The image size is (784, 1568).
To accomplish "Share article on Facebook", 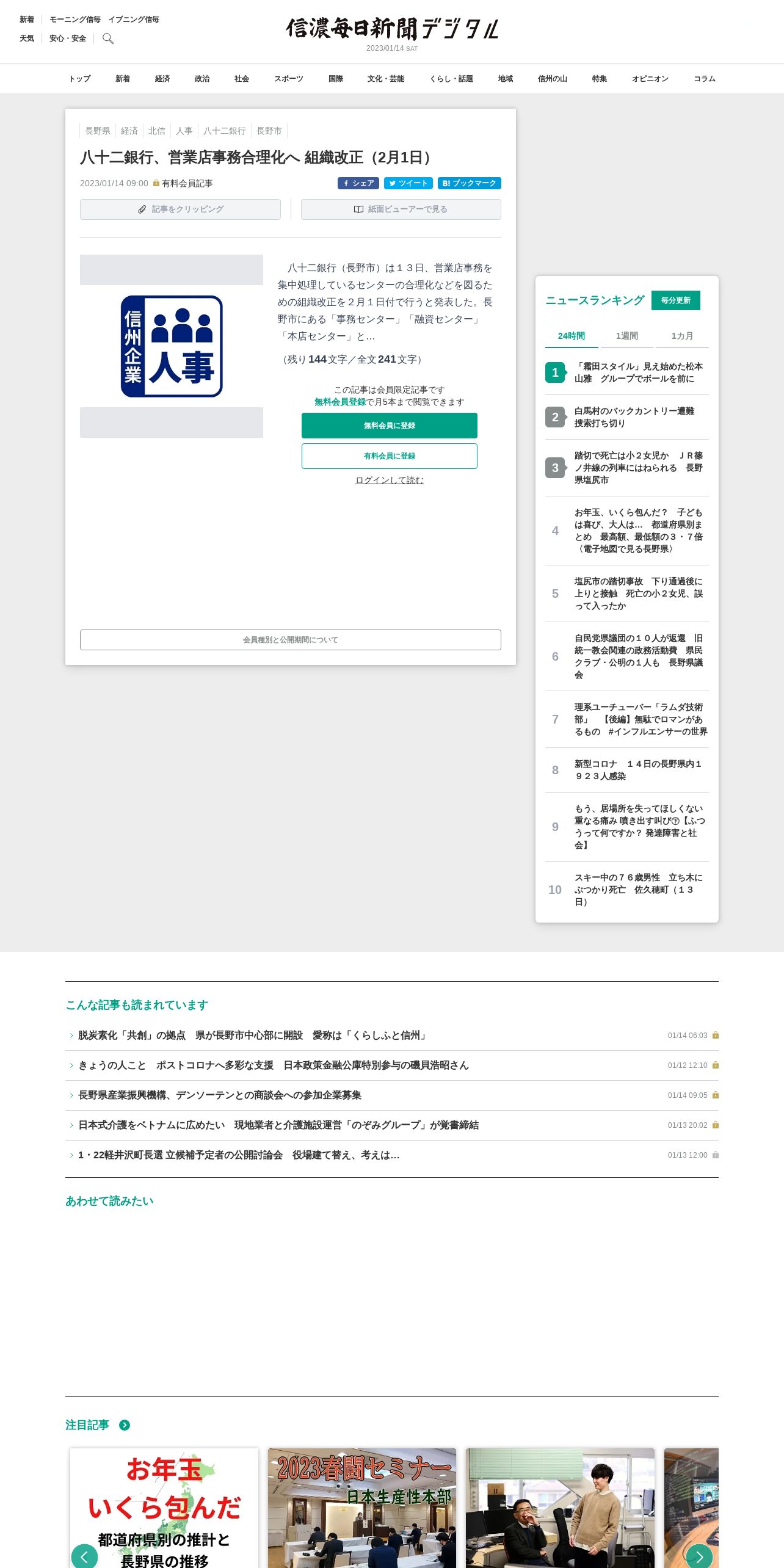I will coord(358,183).
